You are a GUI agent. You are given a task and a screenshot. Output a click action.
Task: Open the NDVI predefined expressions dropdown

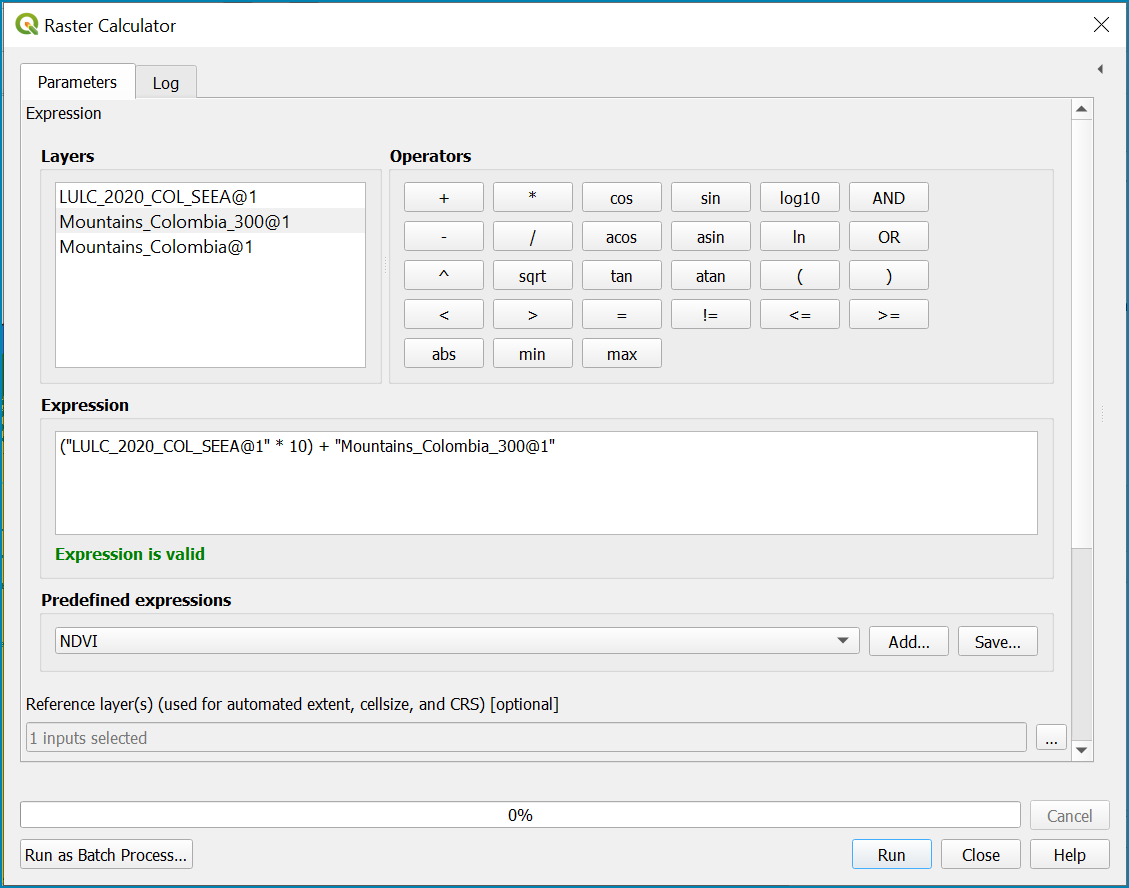click(x=457, y=640)
